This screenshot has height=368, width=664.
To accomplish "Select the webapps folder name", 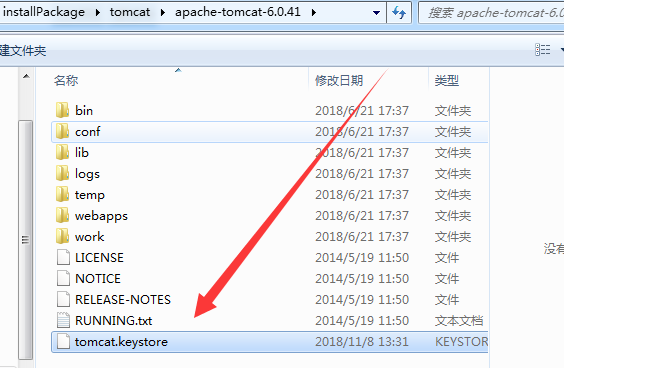I will [101, 216].
